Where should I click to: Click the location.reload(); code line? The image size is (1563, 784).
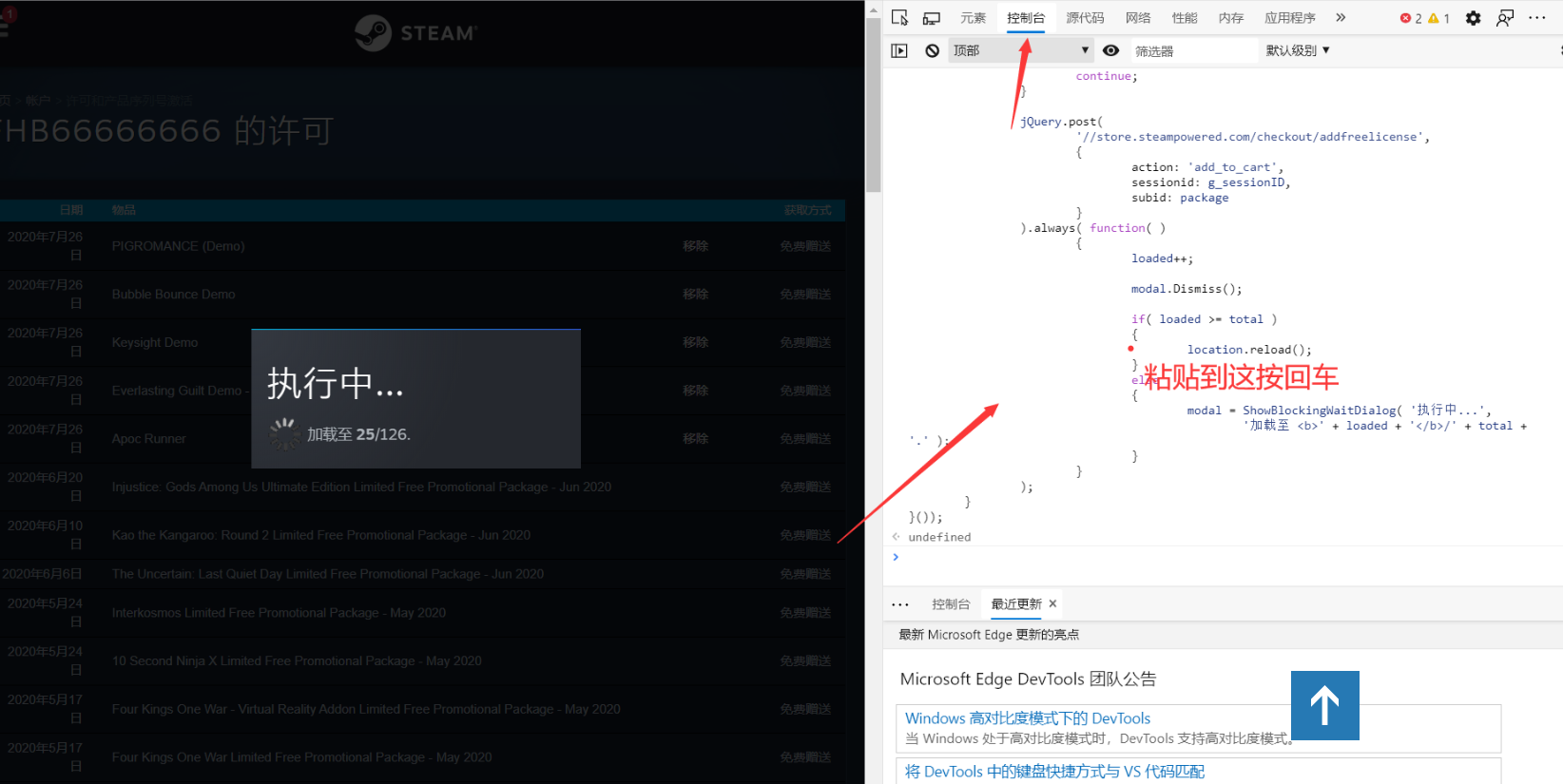pos(1249,350)
